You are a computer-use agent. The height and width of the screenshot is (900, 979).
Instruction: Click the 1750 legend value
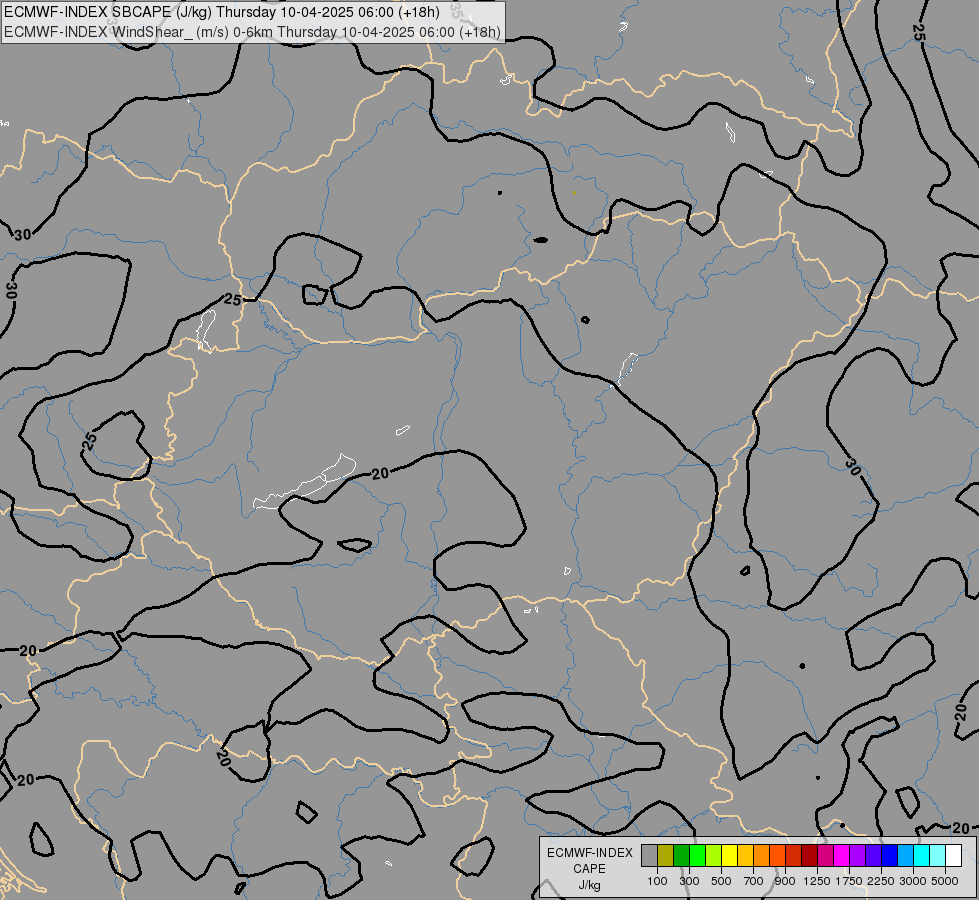849,881
